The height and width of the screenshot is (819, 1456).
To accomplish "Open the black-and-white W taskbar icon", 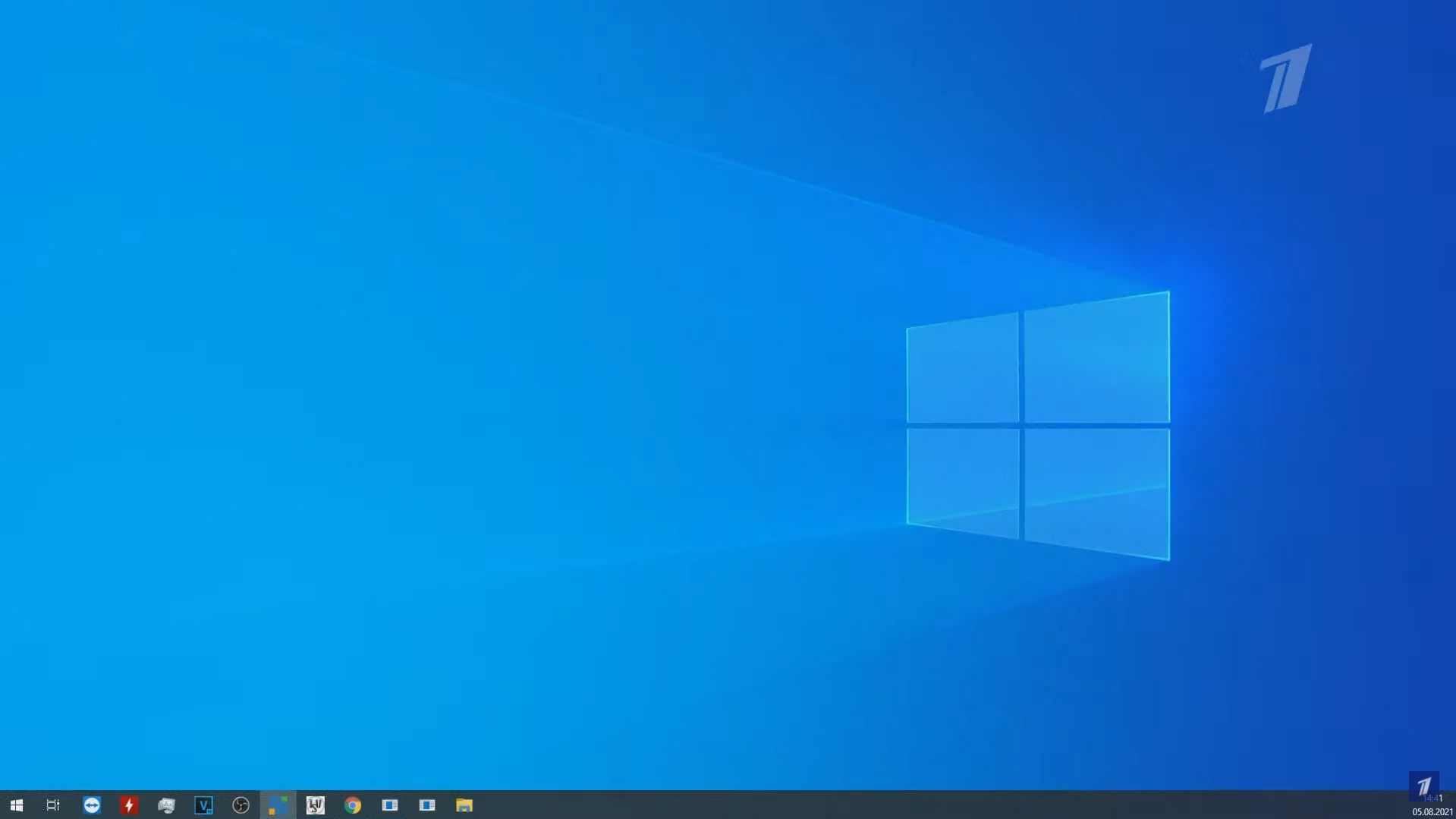I will click(x=315, y=805).
